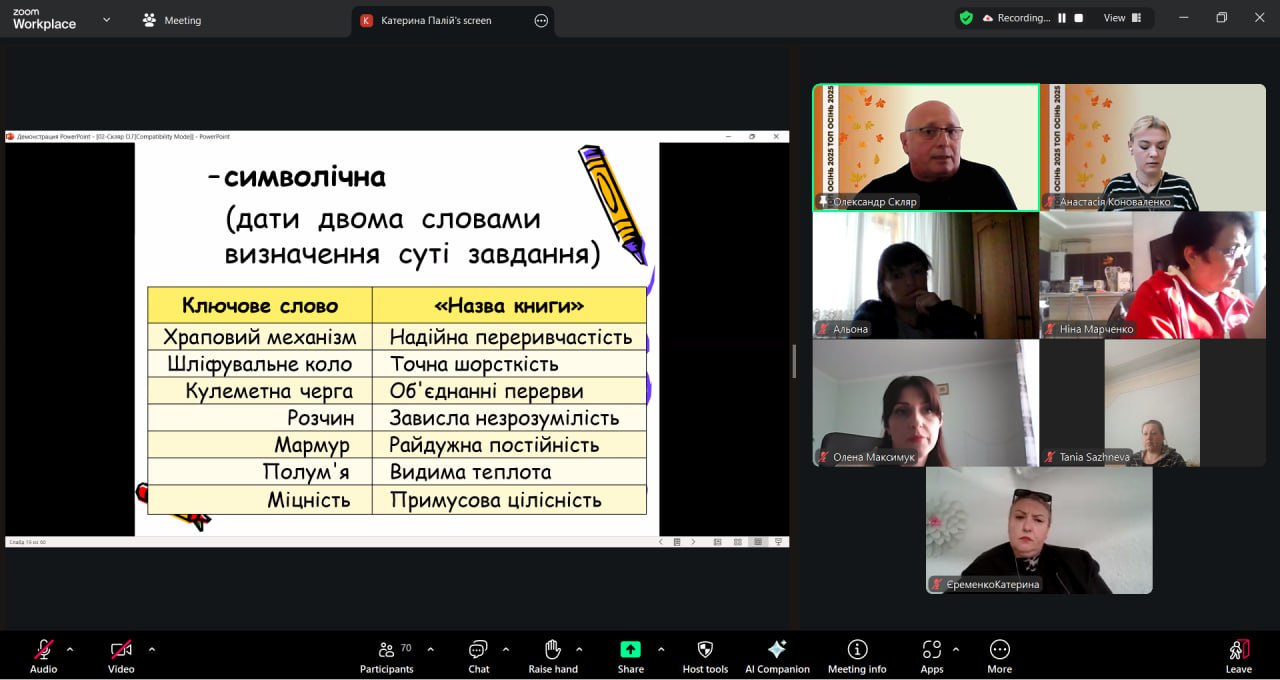
Task: Click muted mic icon beside Олена Максимук
Action: 823,457
